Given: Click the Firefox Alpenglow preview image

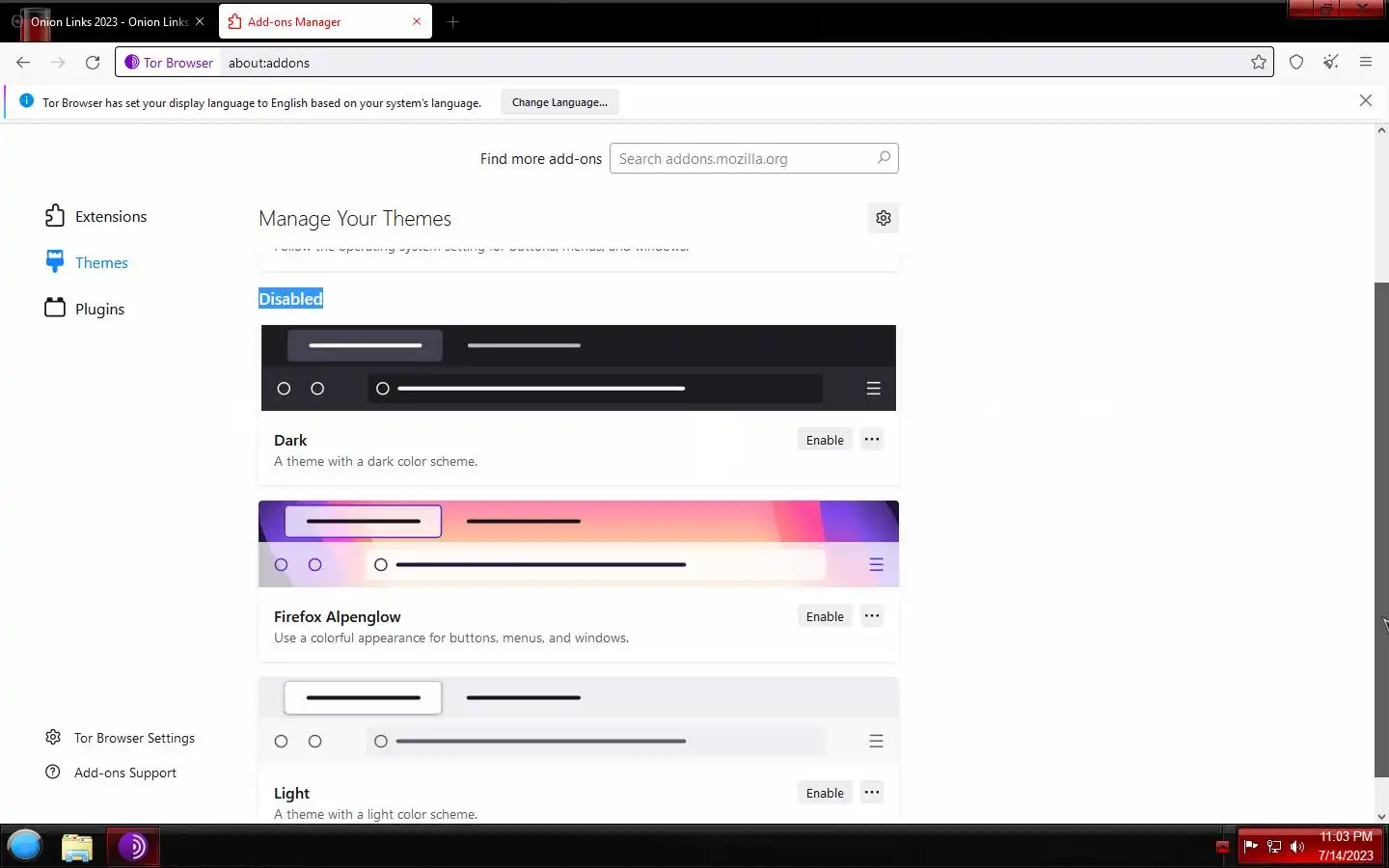Looking at the screenshot, I should 579,544.
